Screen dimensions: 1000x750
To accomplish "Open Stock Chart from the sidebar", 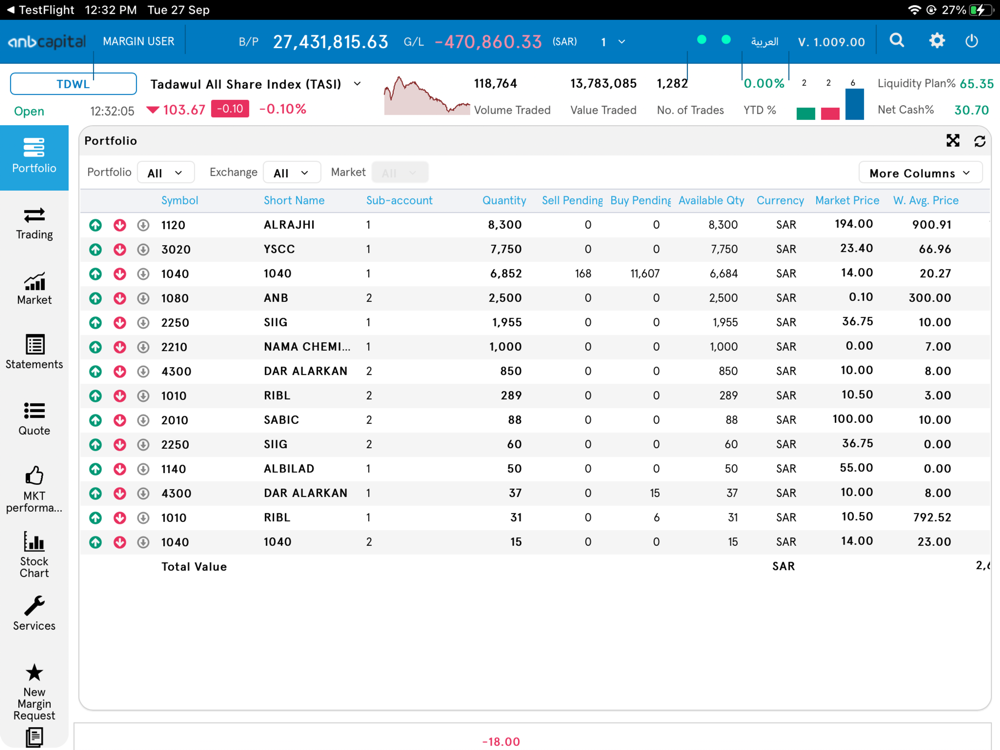I will 34,555.
